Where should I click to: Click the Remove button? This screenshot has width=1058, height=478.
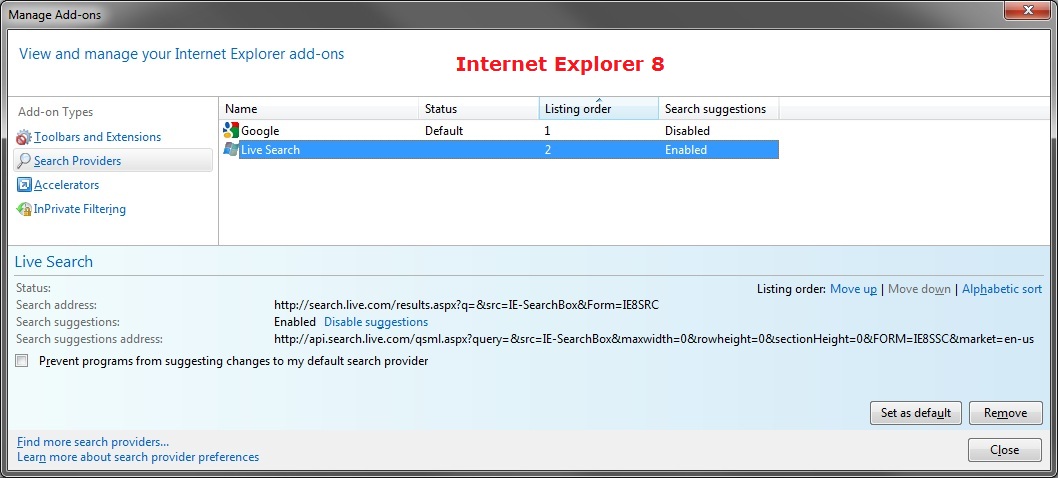[x=1005, y=413]
